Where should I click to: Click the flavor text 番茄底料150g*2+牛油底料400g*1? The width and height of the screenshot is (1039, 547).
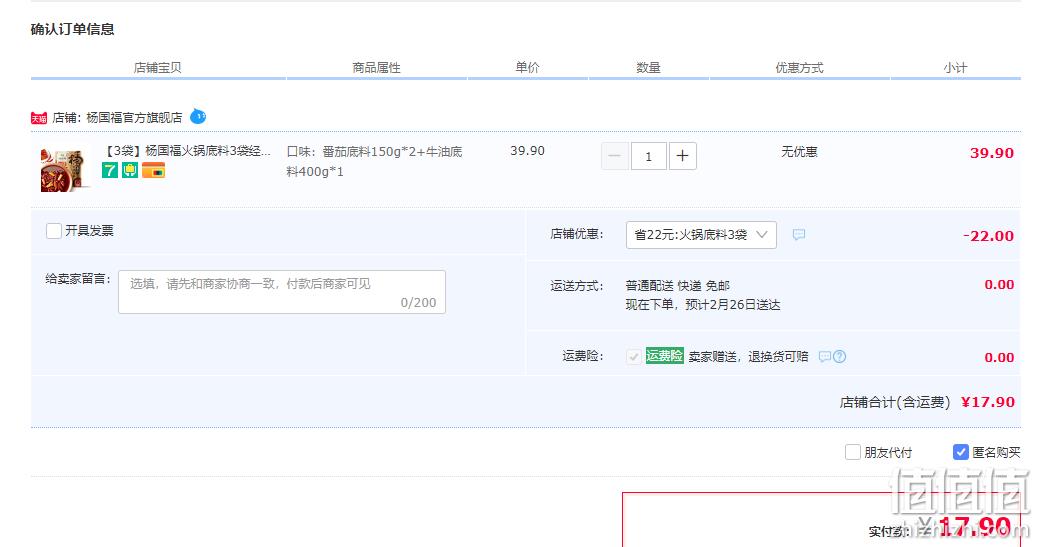click(374, 162)
